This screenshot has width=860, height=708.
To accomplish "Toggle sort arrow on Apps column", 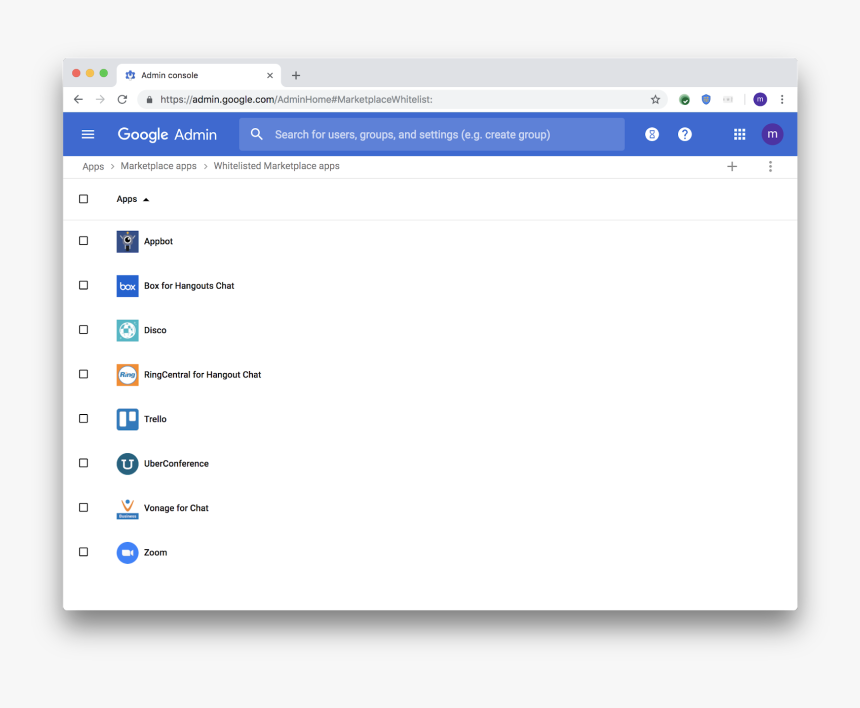I will (x=146, y=200).
